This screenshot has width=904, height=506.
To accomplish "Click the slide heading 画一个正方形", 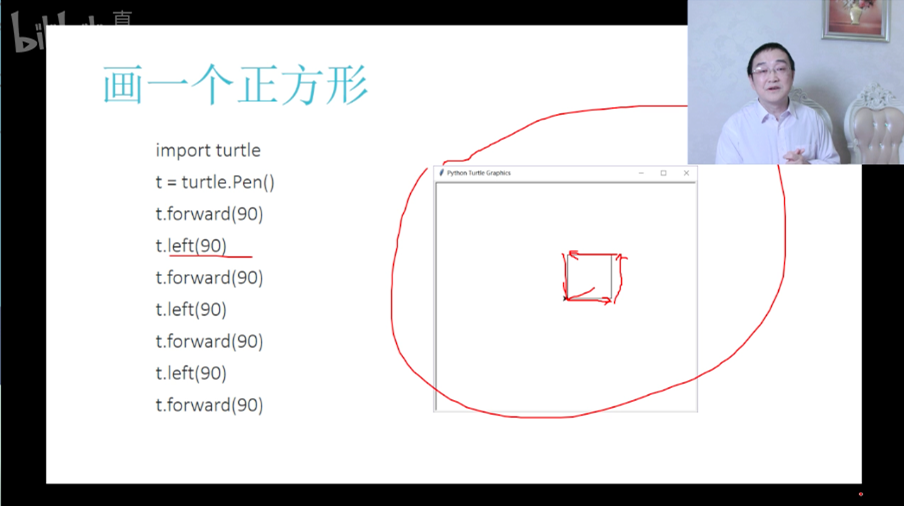I will [x=235, y=86].
